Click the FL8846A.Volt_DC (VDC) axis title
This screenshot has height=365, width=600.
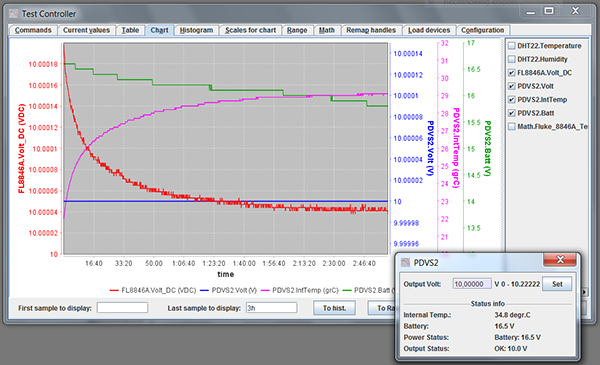click(x=22, y=148)
